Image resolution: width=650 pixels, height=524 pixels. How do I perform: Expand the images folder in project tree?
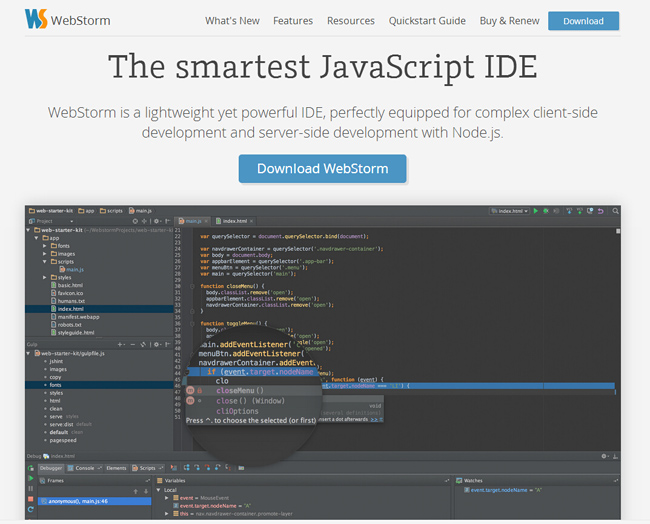tap(45, 254)
